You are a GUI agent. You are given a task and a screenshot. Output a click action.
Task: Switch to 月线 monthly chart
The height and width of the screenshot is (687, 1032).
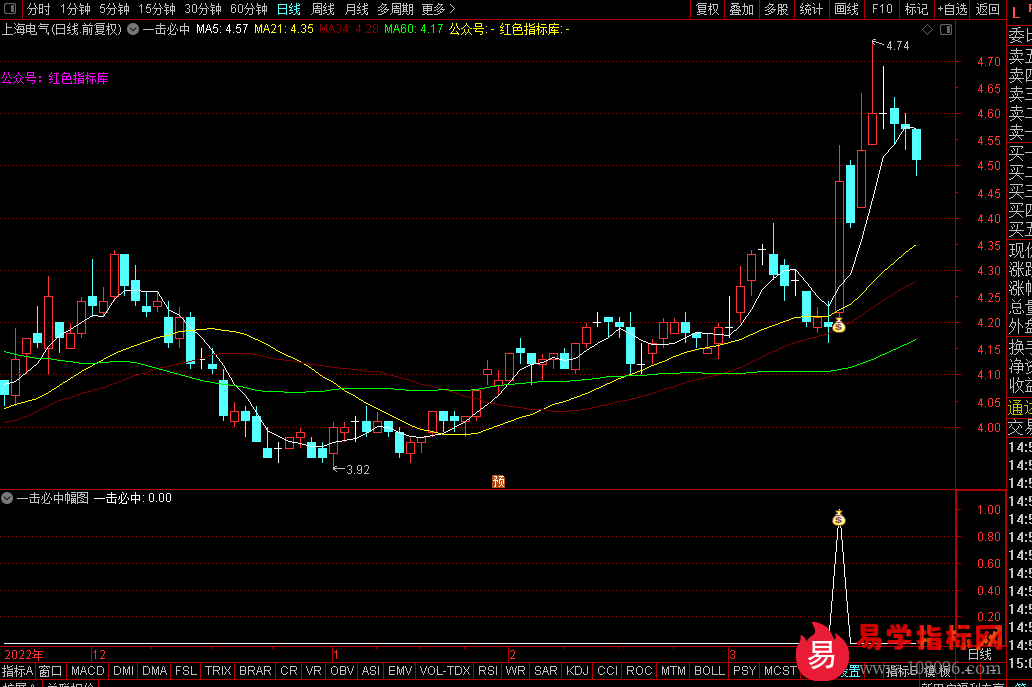click(x=357, y=9)
